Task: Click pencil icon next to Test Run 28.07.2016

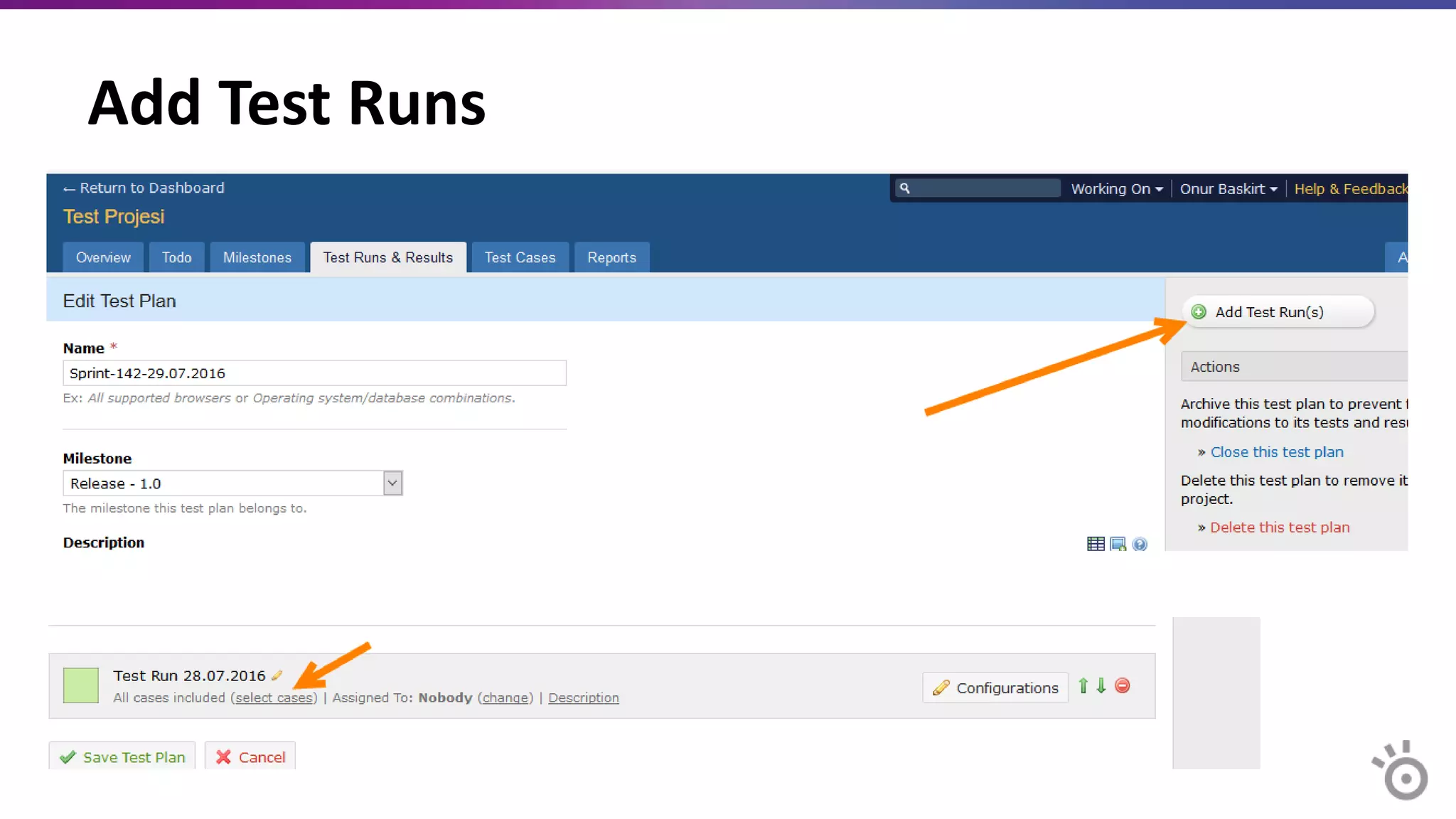Action: tap(277, 675)
